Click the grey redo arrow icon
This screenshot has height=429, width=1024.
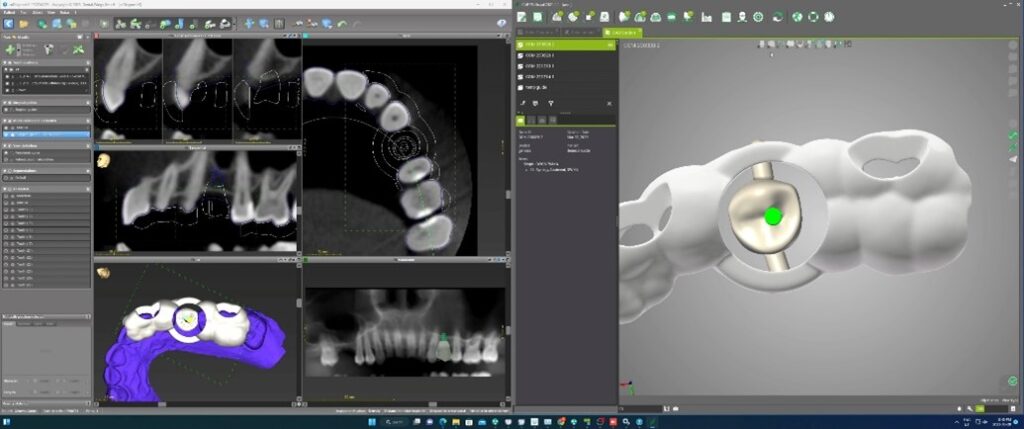pyautogui.click(x=357, y=24)
